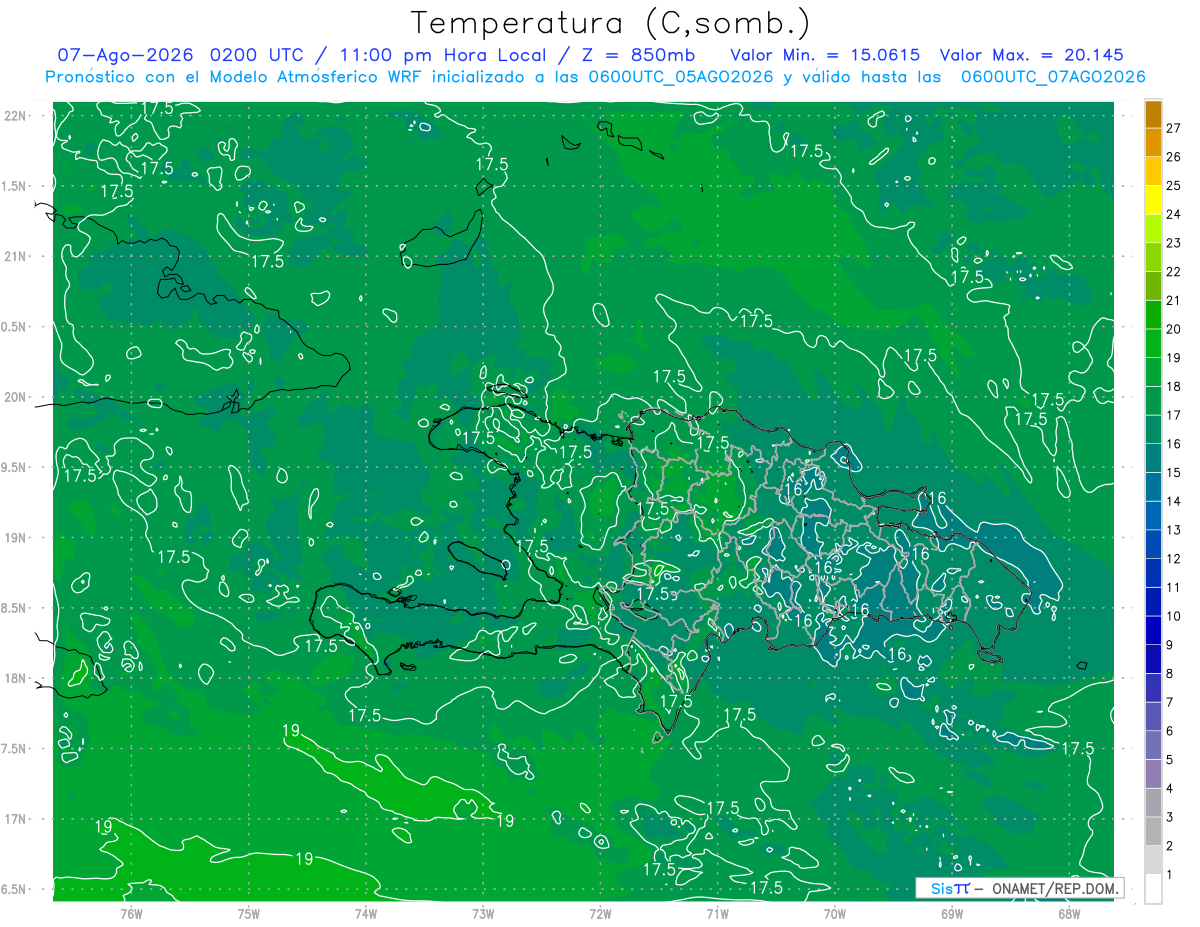Click the 19N latitude label
The height and width of the screenshot is (927, 1200).
click(x=17, y=537)
